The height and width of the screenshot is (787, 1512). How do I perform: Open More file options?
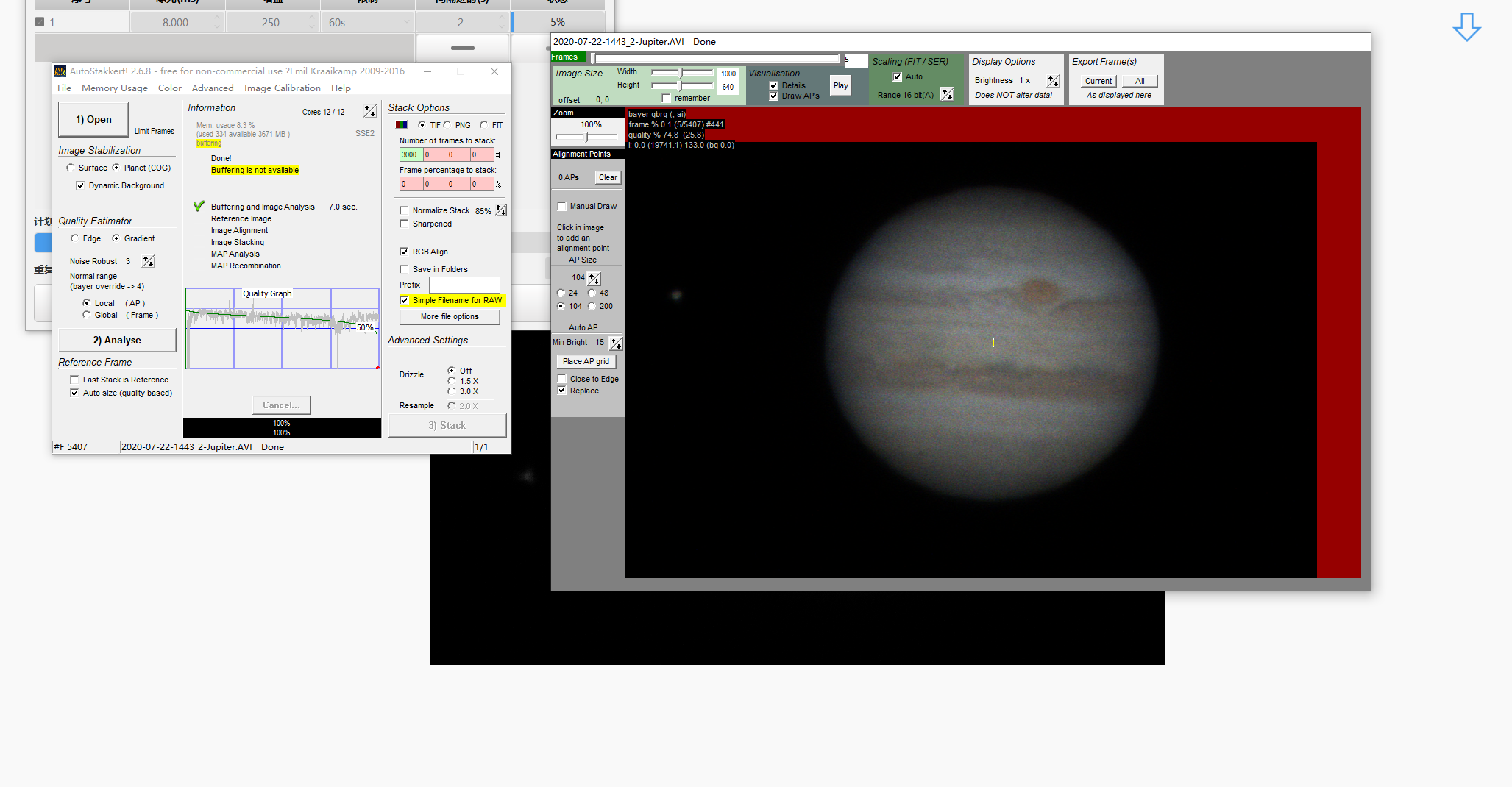click(x=450, y=316)
